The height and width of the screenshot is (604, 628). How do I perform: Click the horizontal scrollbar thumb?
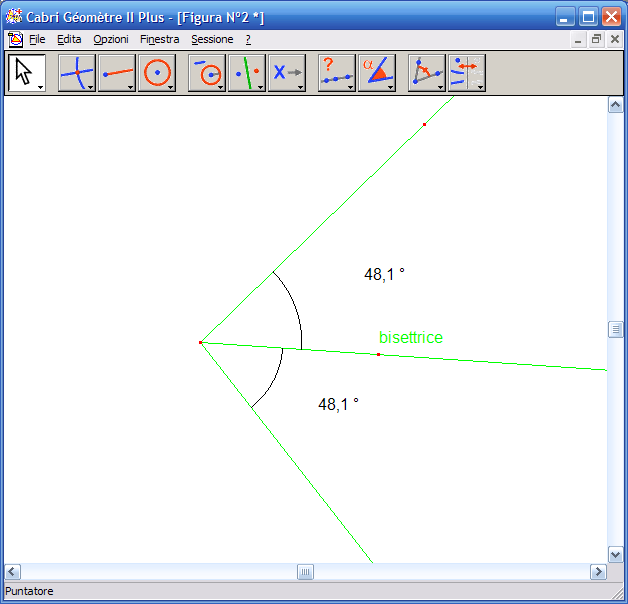click(x=305, y=572)
